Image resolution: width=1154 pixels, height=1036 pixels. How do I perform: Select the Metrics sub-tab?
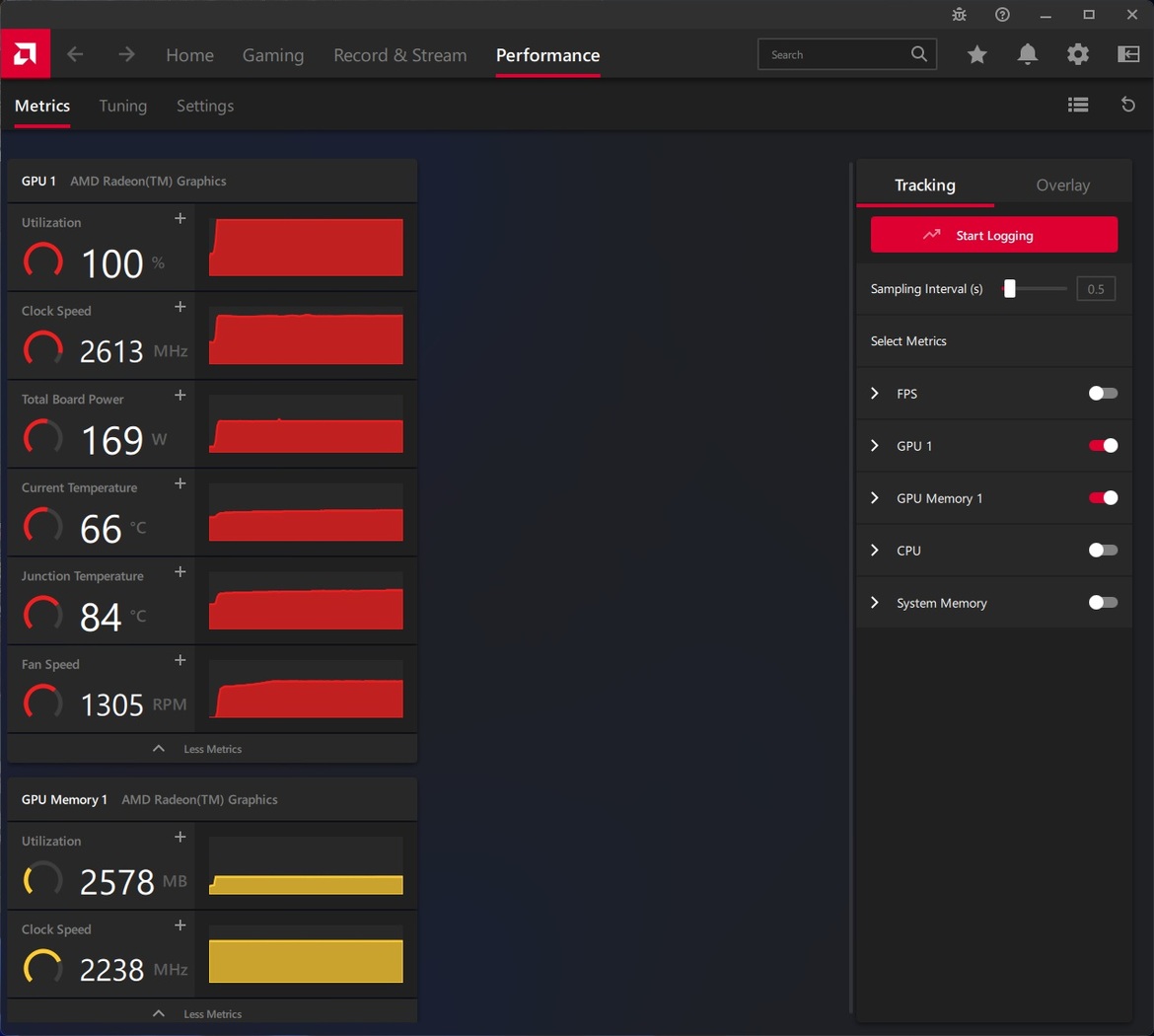(42, 106)
